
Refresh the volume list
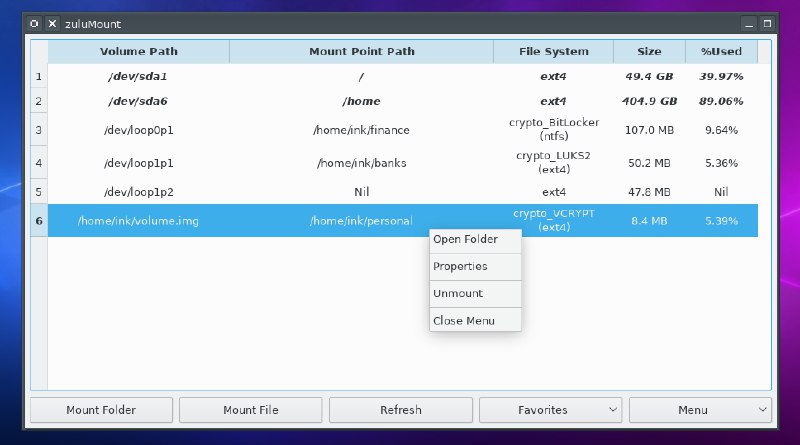click(x=401, y=410)
